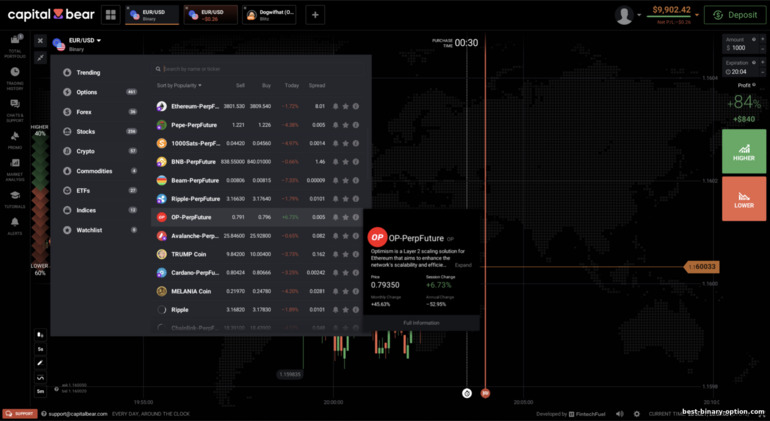Favorite MELANIA Coin with star
Image resolution: width=770 pixels, height=421 pixels.
pos(346,291)
